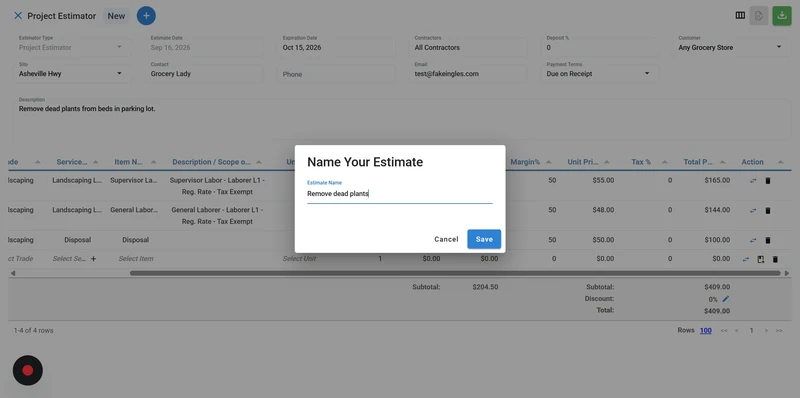Image resolution: width=800 pixels, height=398 pixels.
Task: Open the Rows per page 100 selector
Action: coord(706,330)
